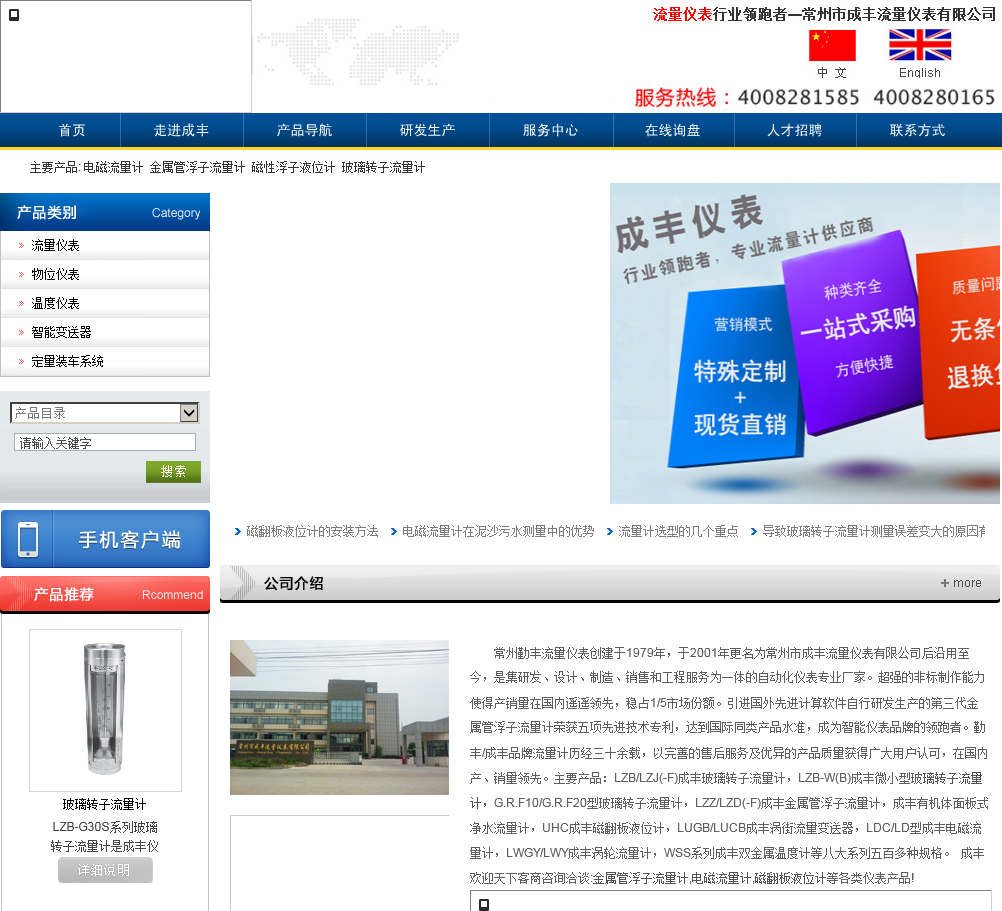Viewport: 1002px width, 911px height.
Task: Open article 磁翻板液位计的安装方法
Action: click(x=312, y=531)
